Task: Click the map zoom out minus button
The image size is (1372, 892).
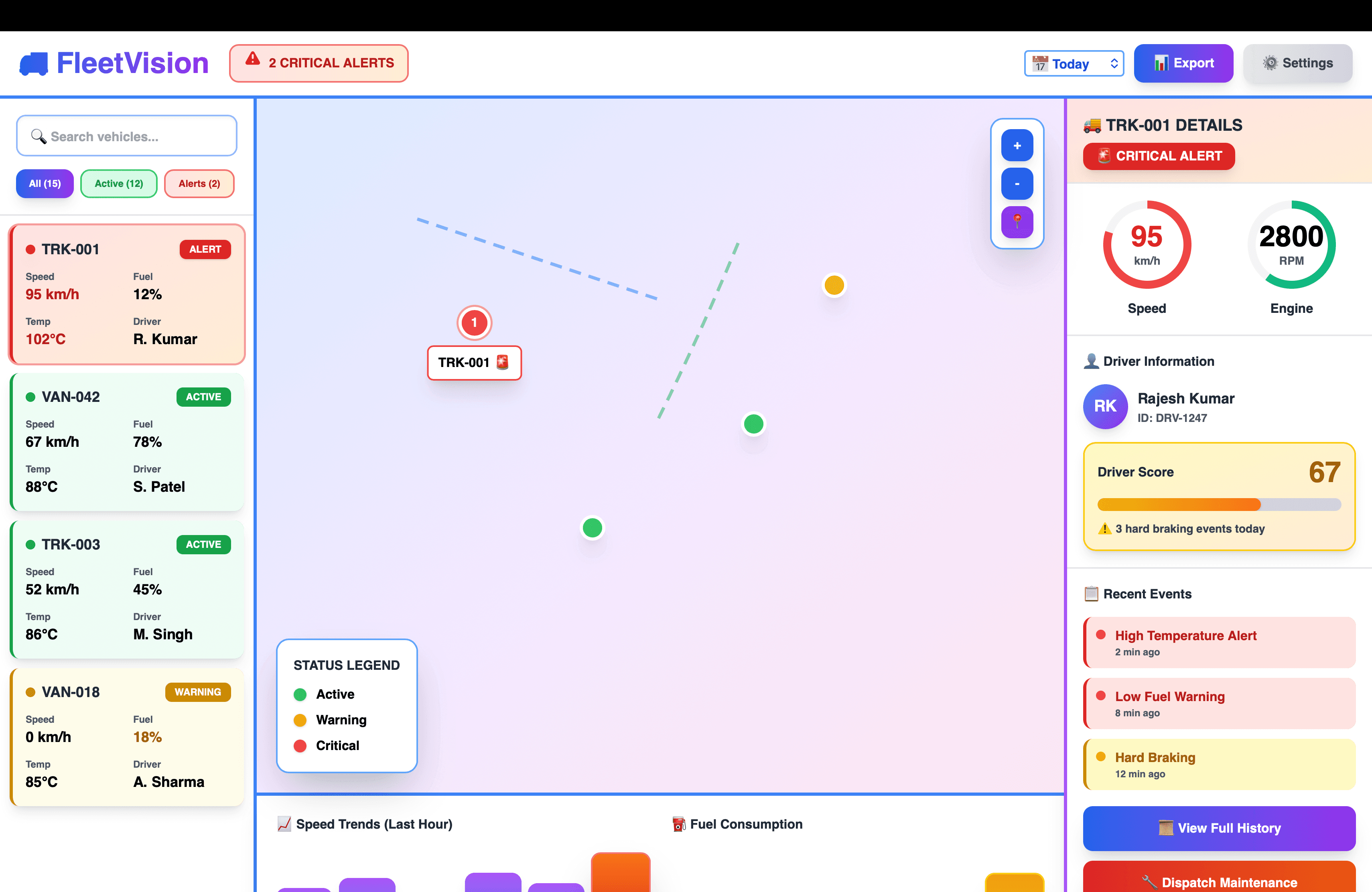Action: pos(1017,184)
